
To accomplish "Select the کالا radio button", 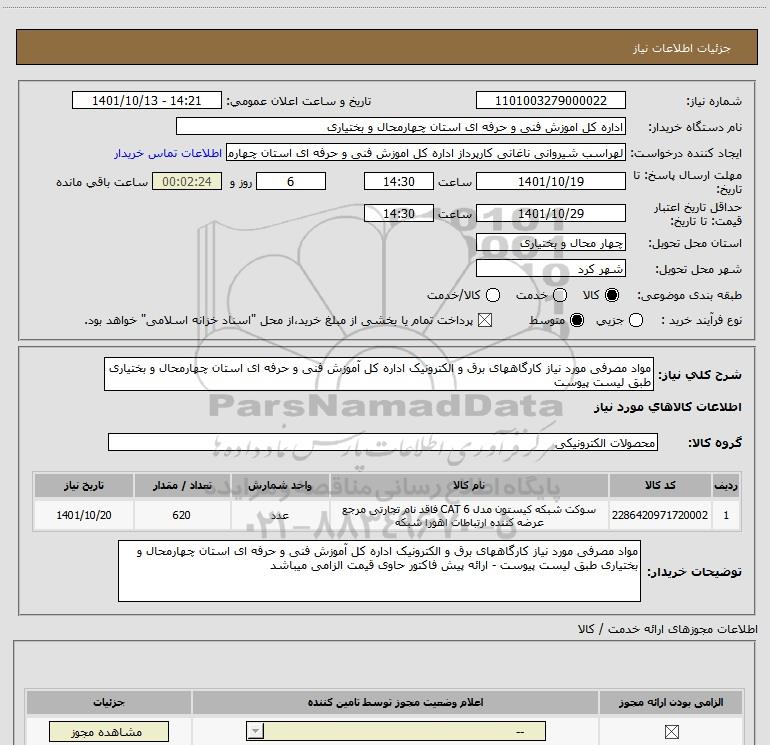I will (612, 295).
